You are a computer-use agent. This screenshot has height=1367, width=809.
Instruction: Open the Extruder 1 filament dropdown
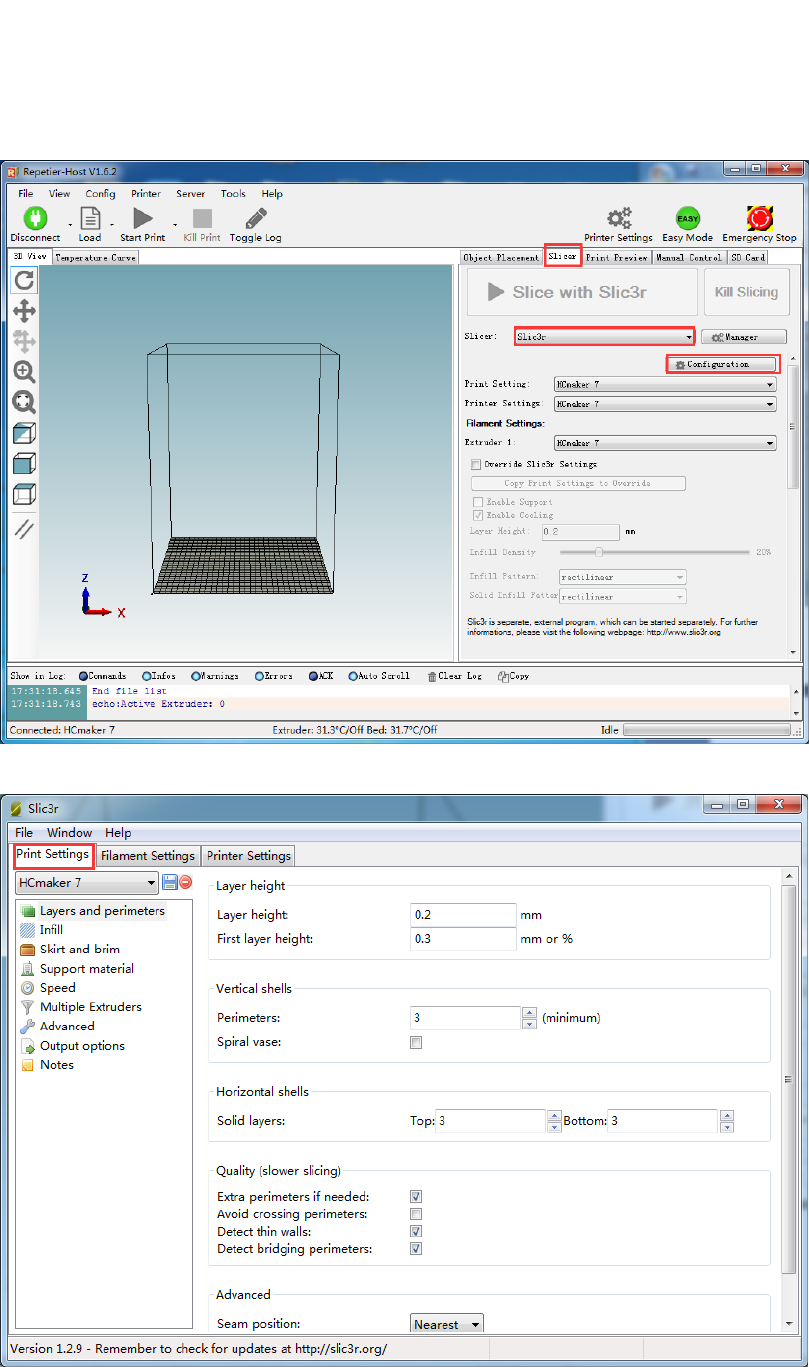pos(665,443)
